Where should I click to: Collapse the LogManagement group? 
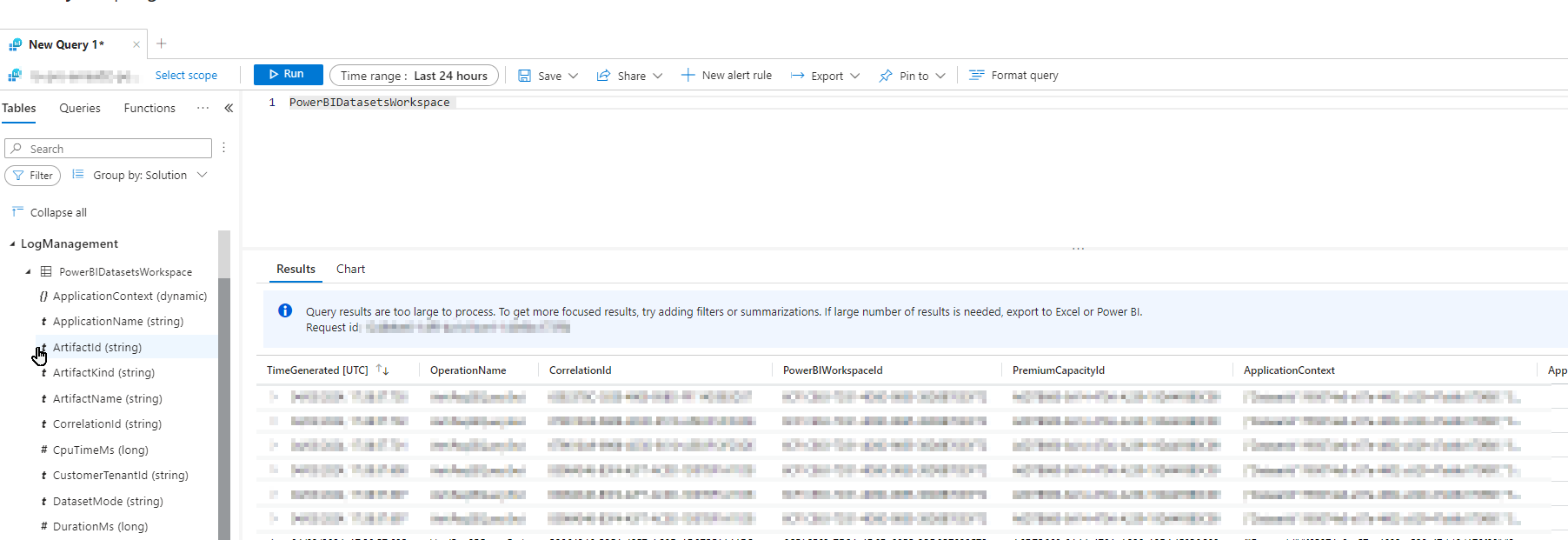(12, 244)
